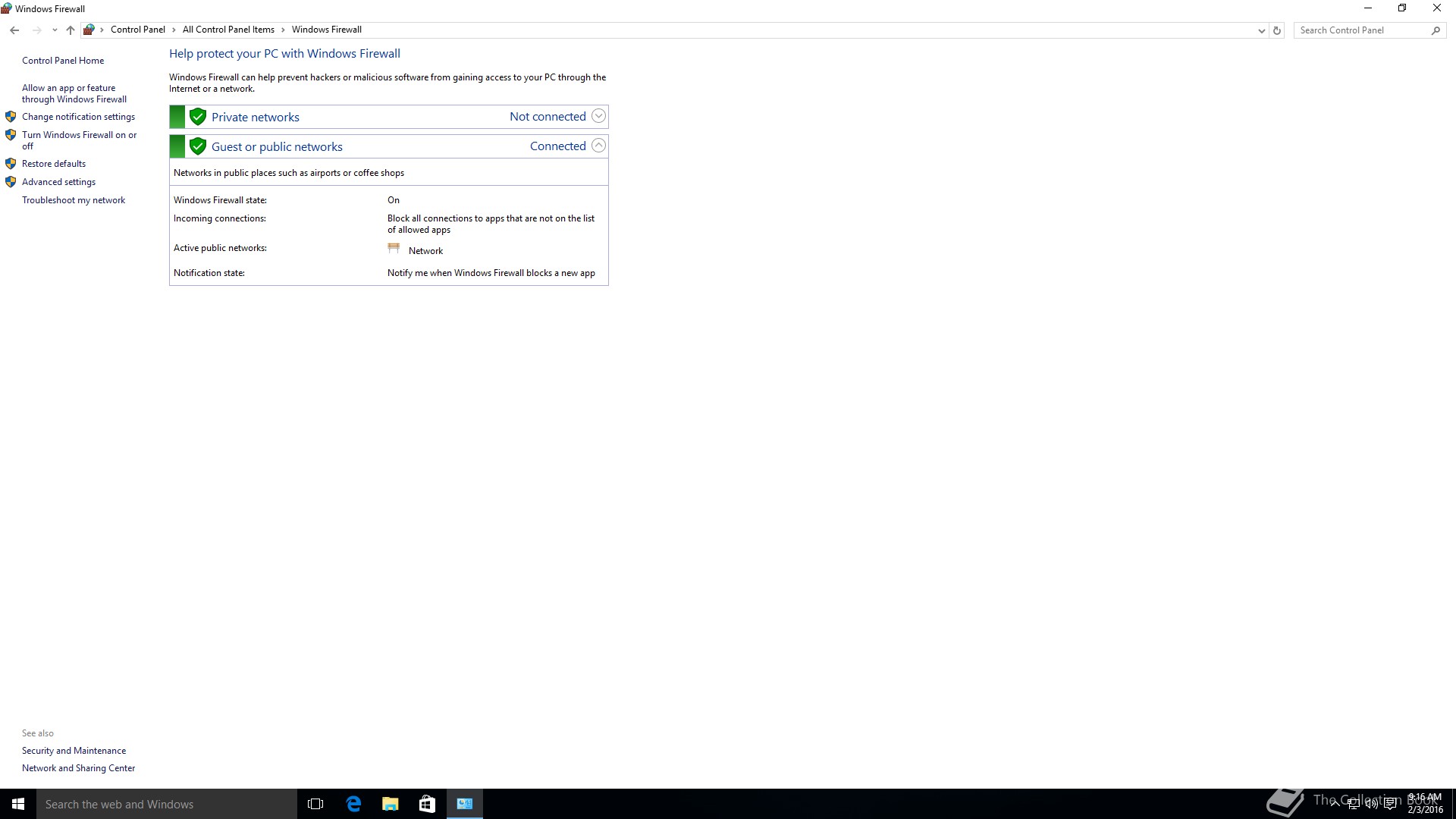Click the Task View taskbar icon

tap(315, 804)
